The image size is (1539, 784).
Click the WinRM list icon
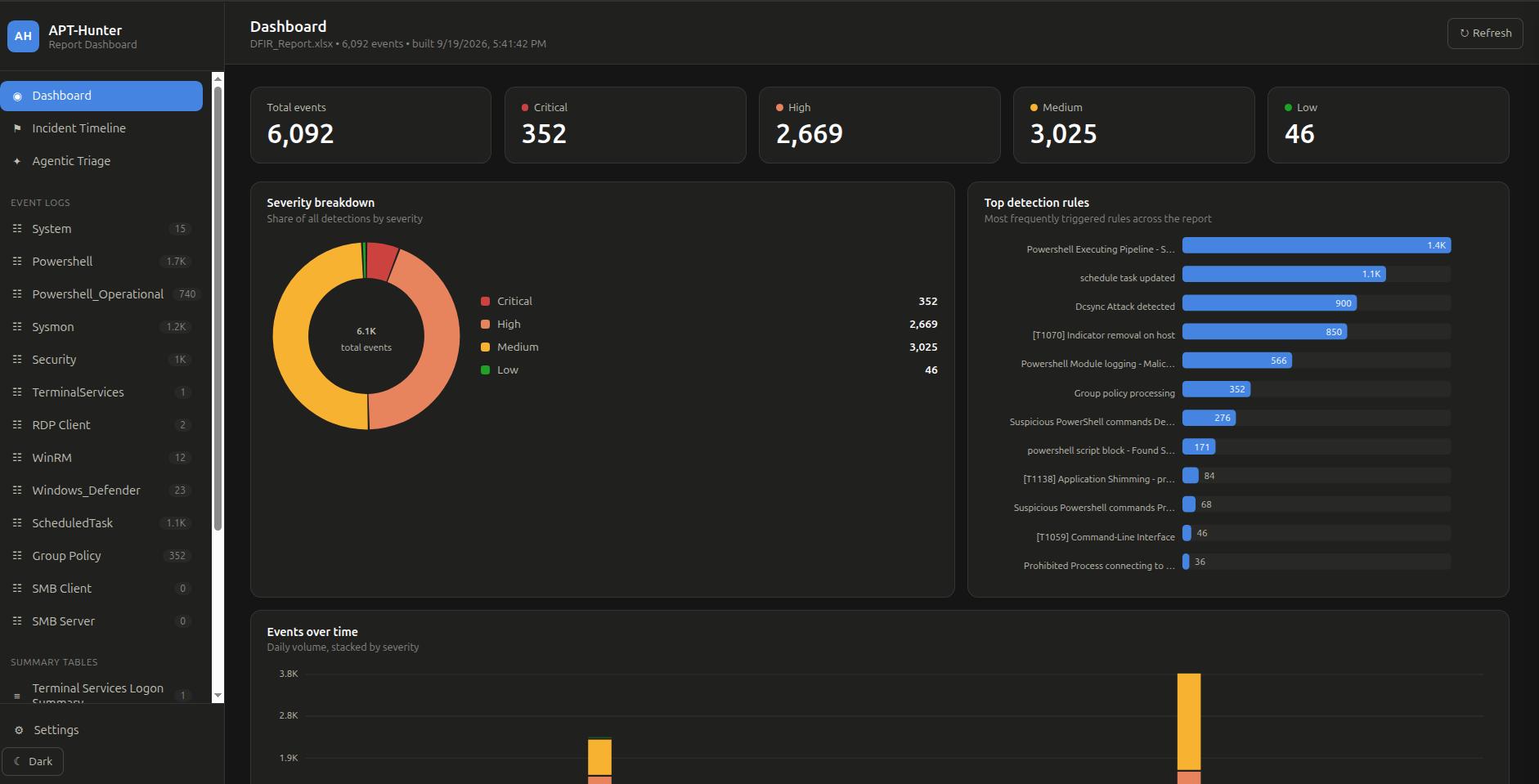point(17,458)
